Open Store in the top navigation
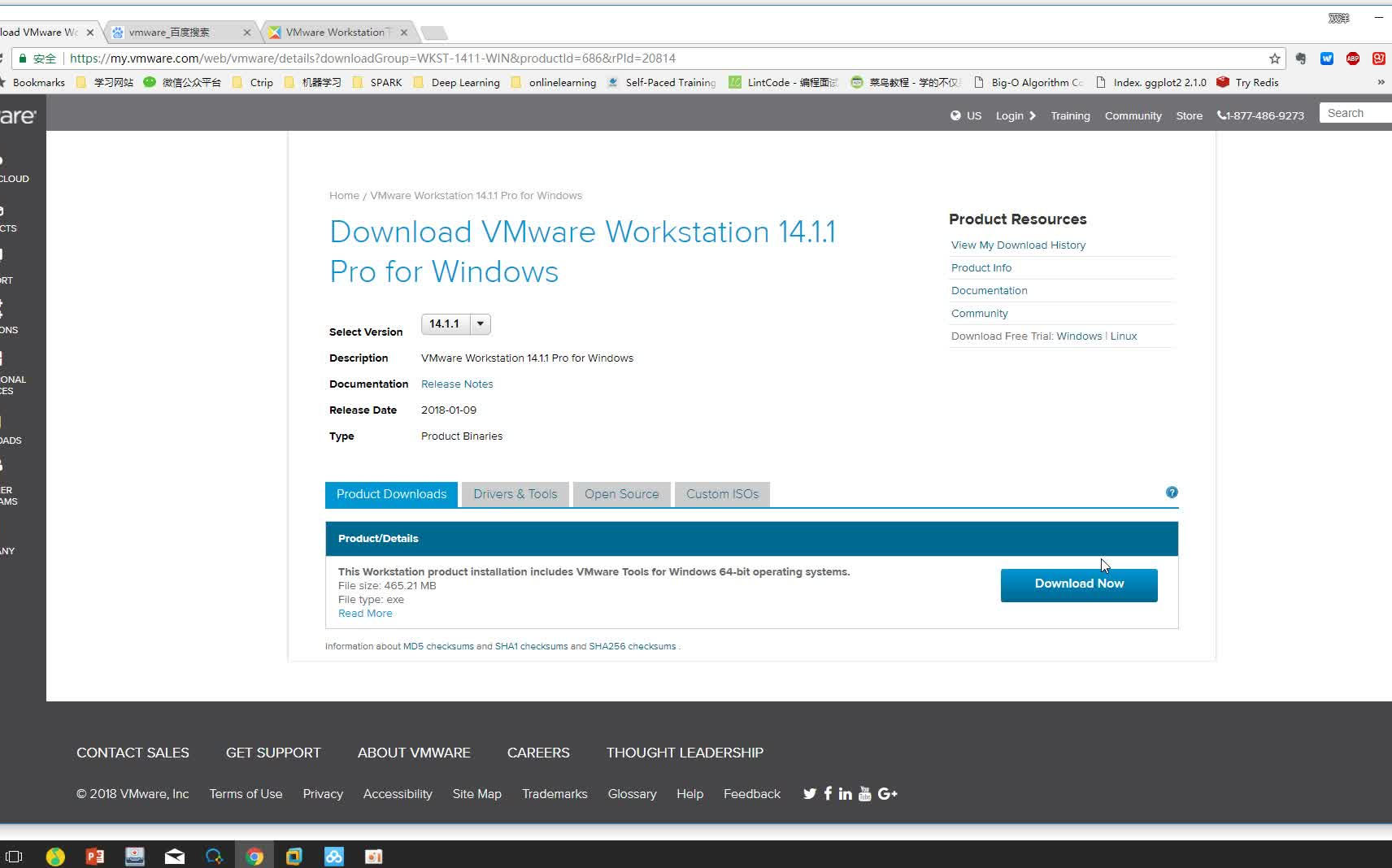 (1189, 116)
